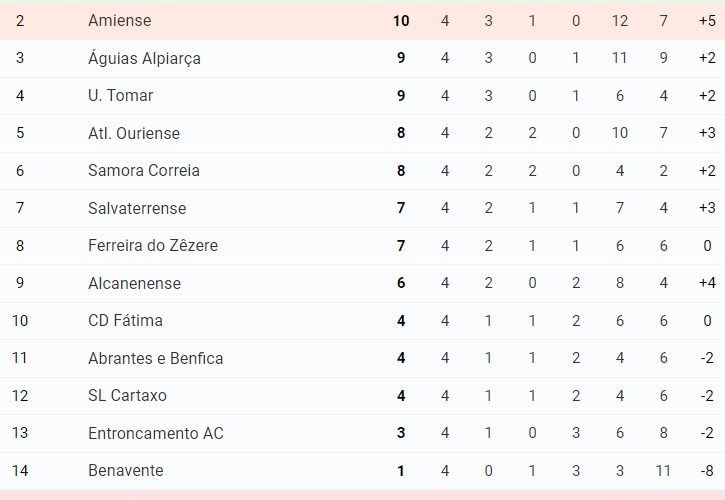
Task: Select position number 14 for Benavente
Action: point(20,471)
